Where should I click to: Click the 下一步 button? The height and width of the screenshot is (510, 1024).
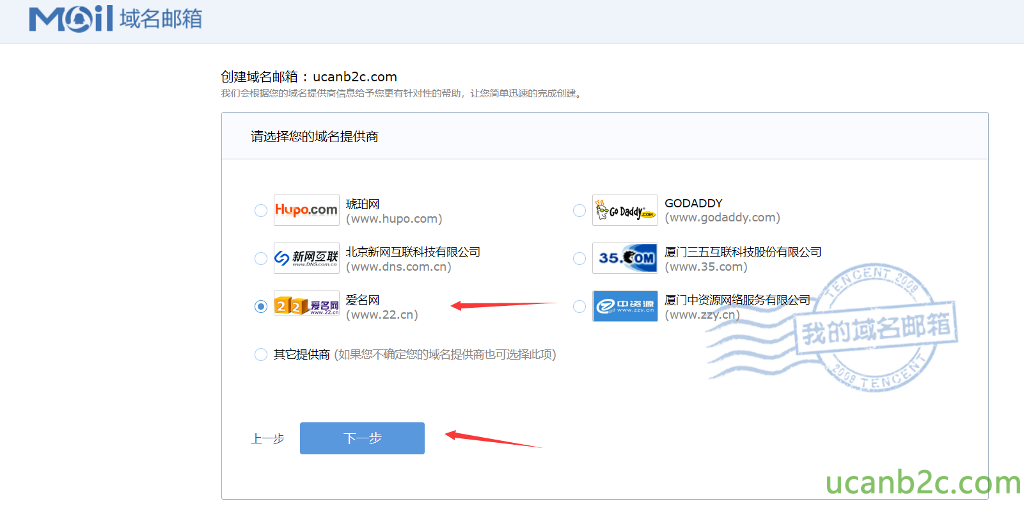click(x=362, y=438)
